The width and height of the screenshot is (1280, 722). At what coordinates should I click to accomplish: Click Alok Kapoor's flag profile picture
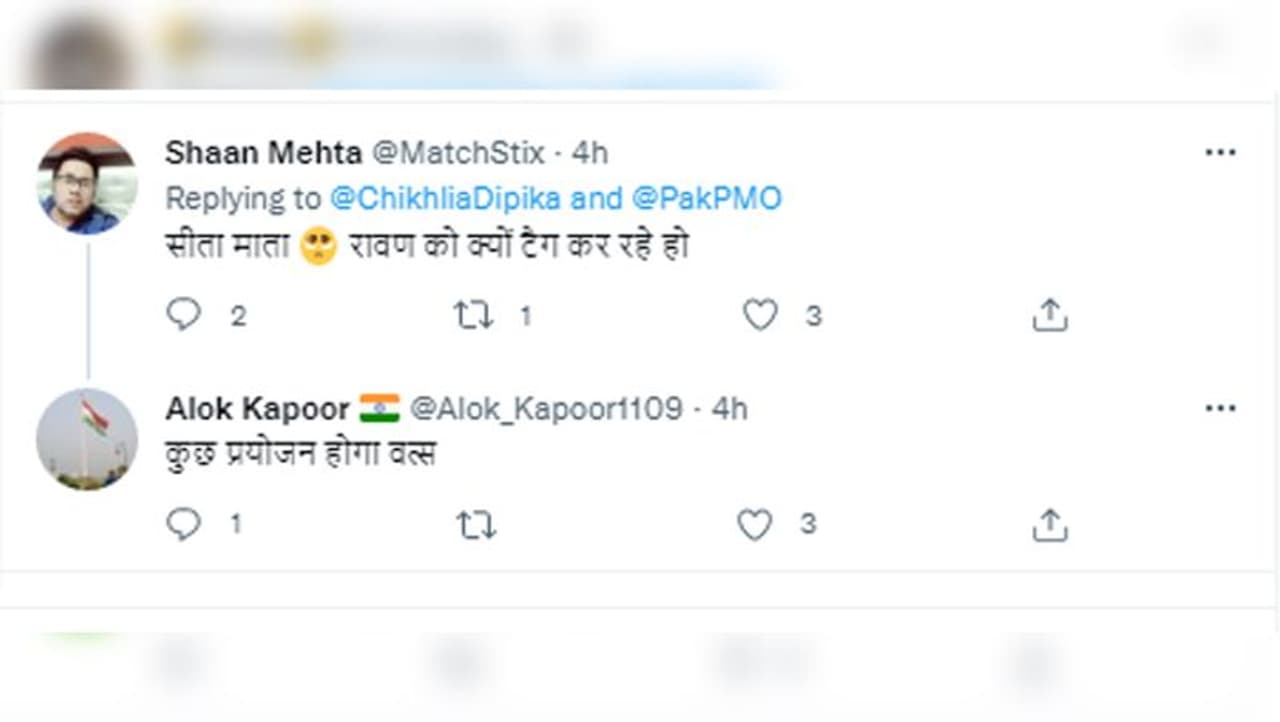[x=87, y=439]
